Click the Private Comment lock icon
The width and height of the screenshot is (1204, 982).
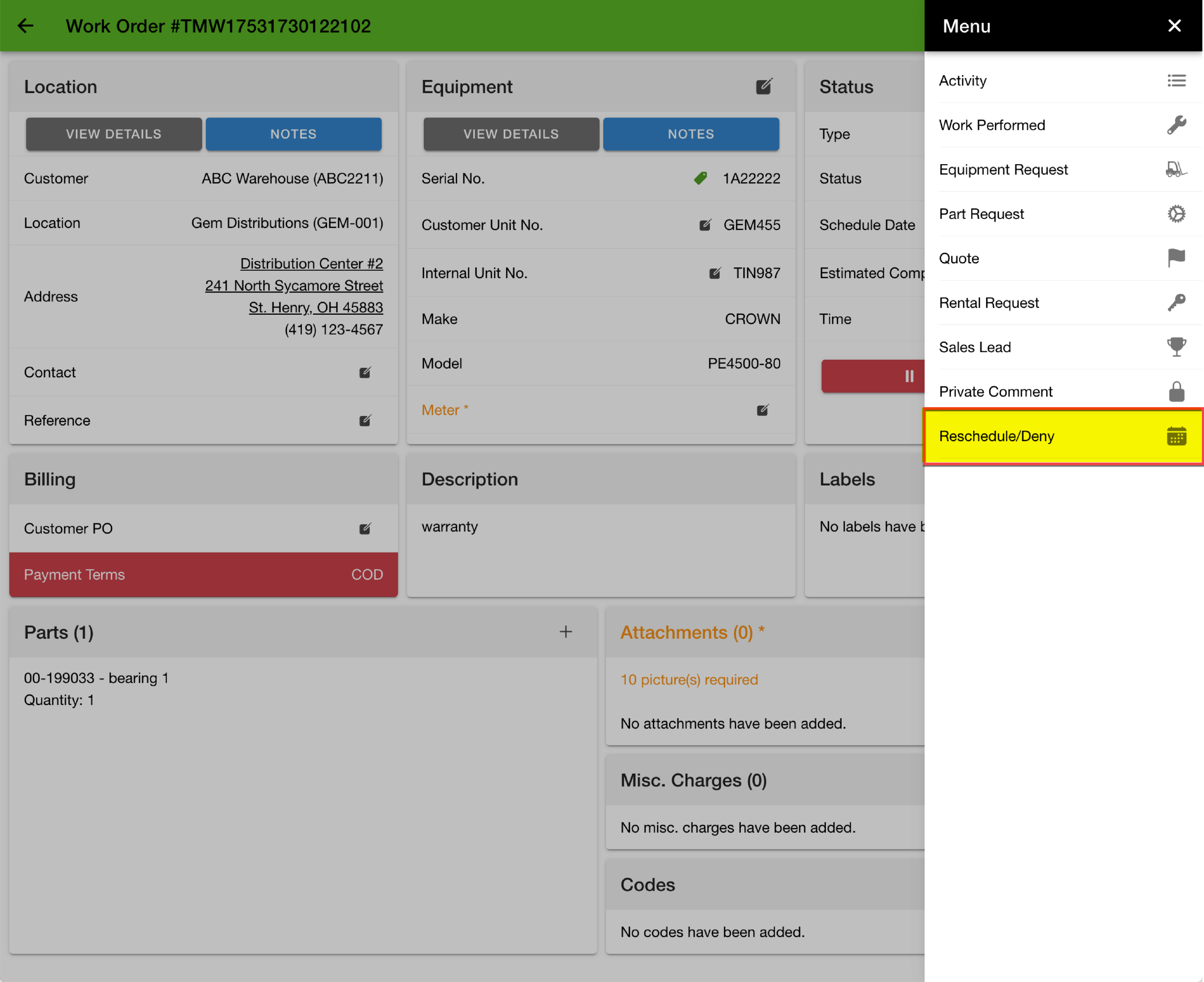click(x=1176, y=391)
